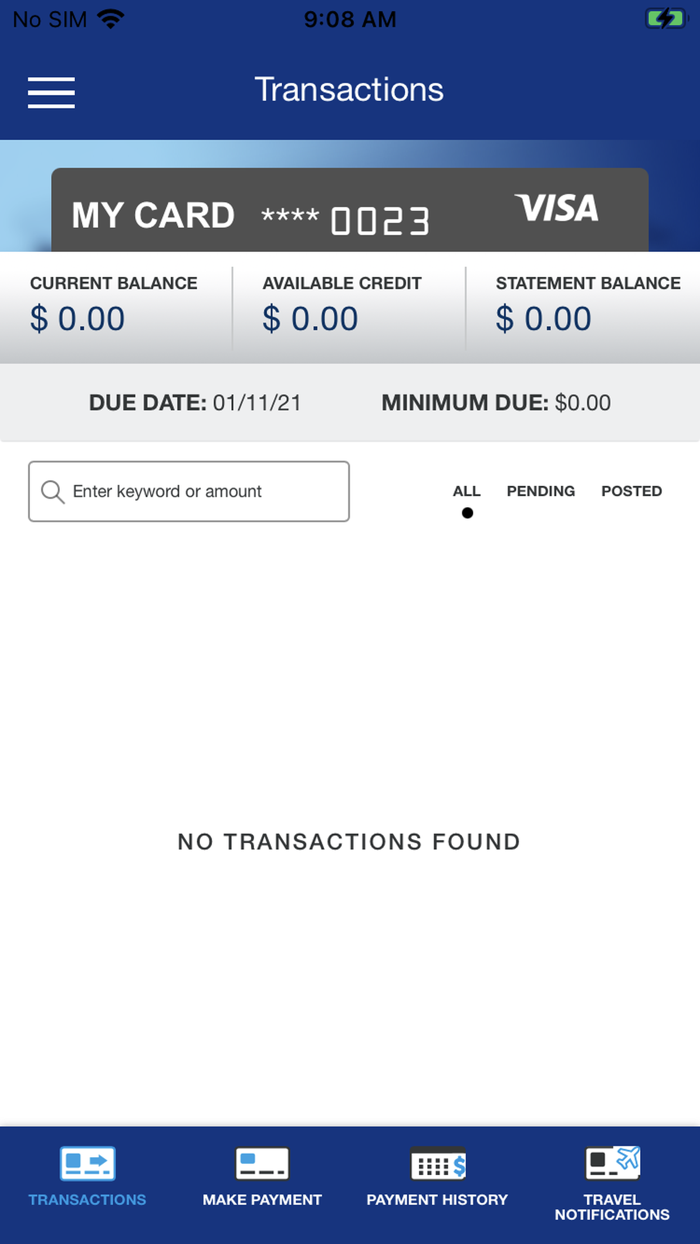This screenshot has height=1244, width=700.
Task: Tap the Wi-Fi status icon
Action: (x=109, y=17)
